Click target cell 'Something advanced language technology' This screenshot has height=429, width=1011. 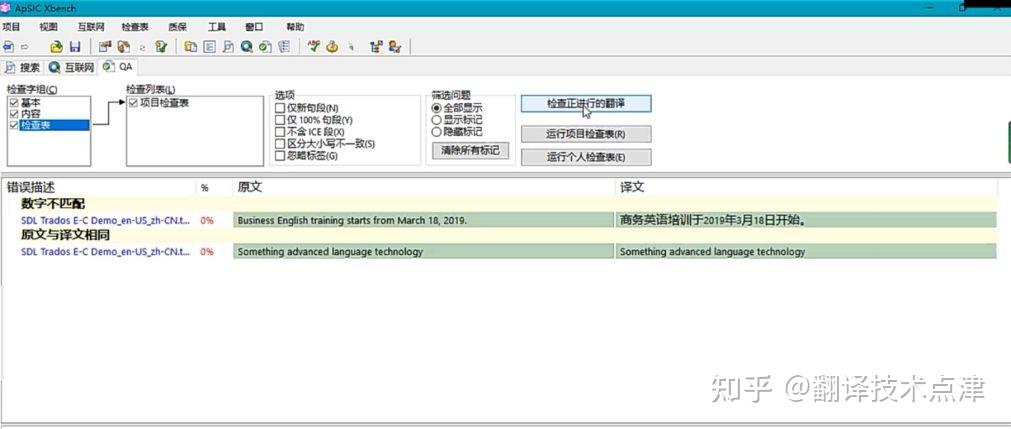806,252
